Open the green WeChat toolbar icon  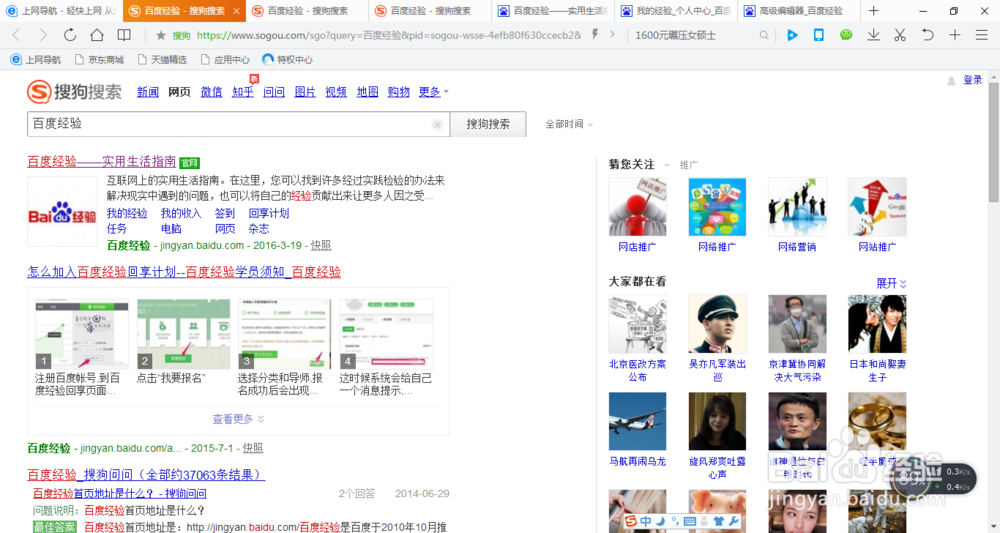pyautogui.click(x=846, y=35)
